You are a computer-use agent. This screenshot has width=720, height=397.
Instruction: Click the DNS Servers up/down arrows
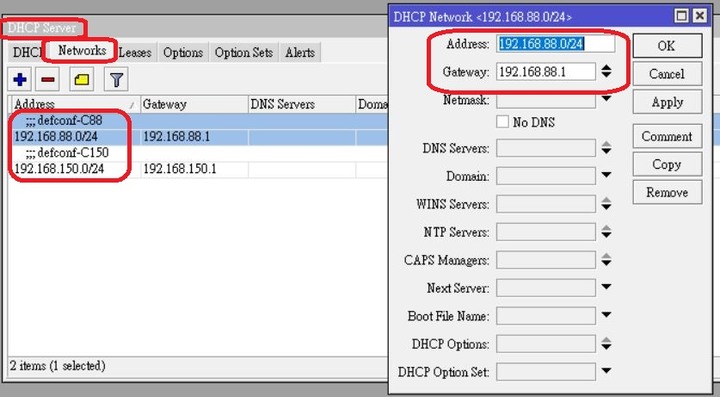[x=606, y=148]
